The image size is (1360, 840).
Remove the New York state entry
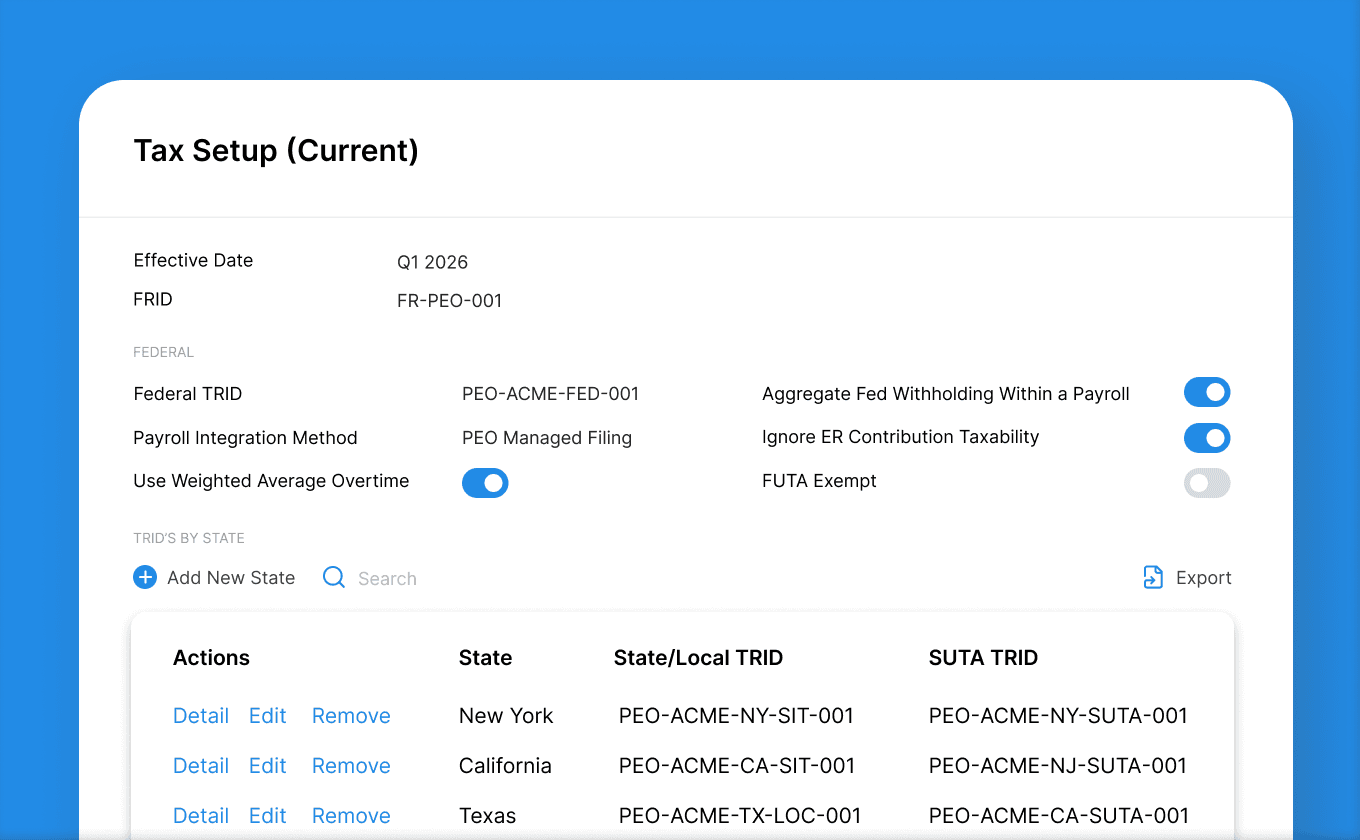(x=351, y=715)
